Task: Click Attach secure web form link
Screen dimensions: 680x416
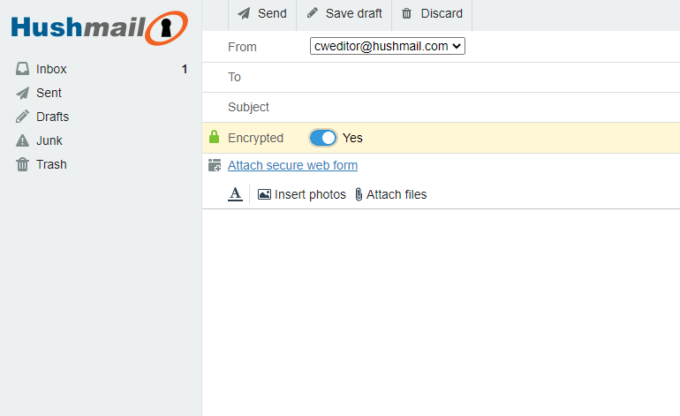Action: pyautogui.click(x=292, y=166)
